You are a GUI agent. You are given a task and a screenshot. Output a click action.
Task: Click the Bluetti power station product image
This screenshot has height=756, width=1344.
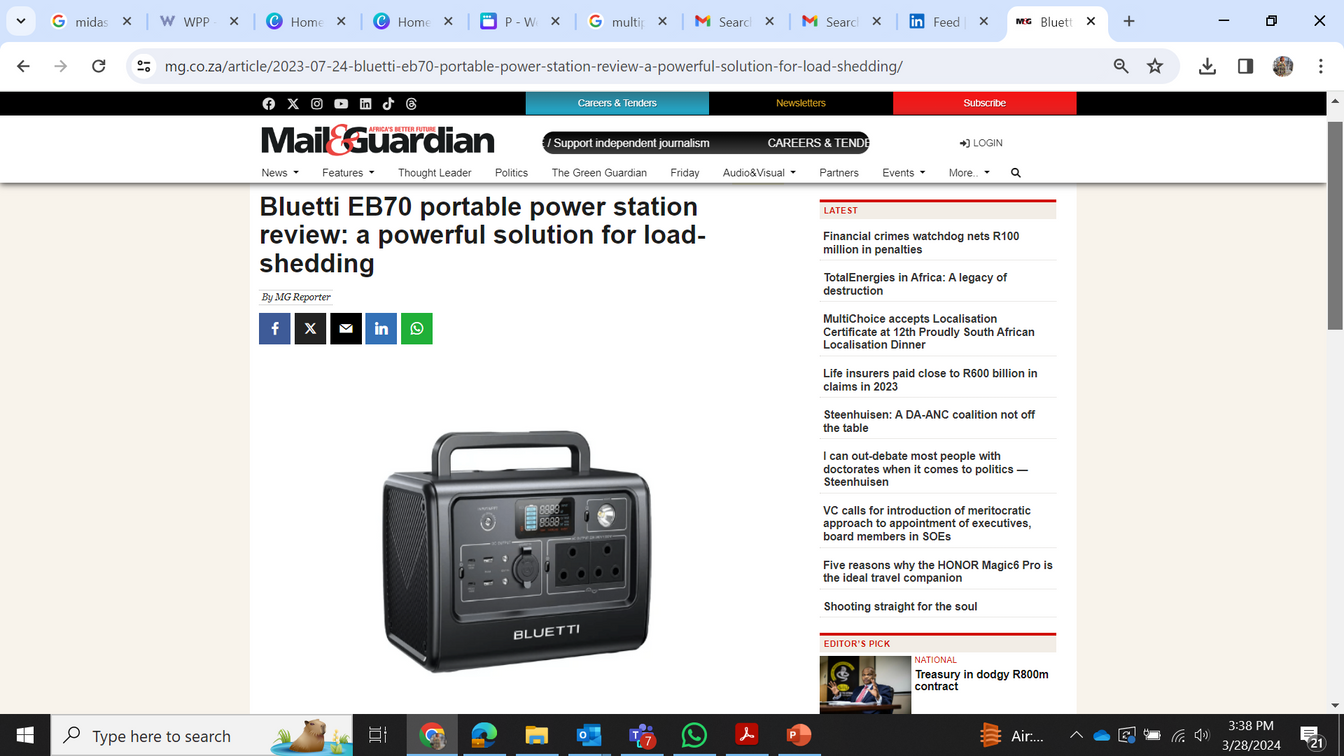517,552
